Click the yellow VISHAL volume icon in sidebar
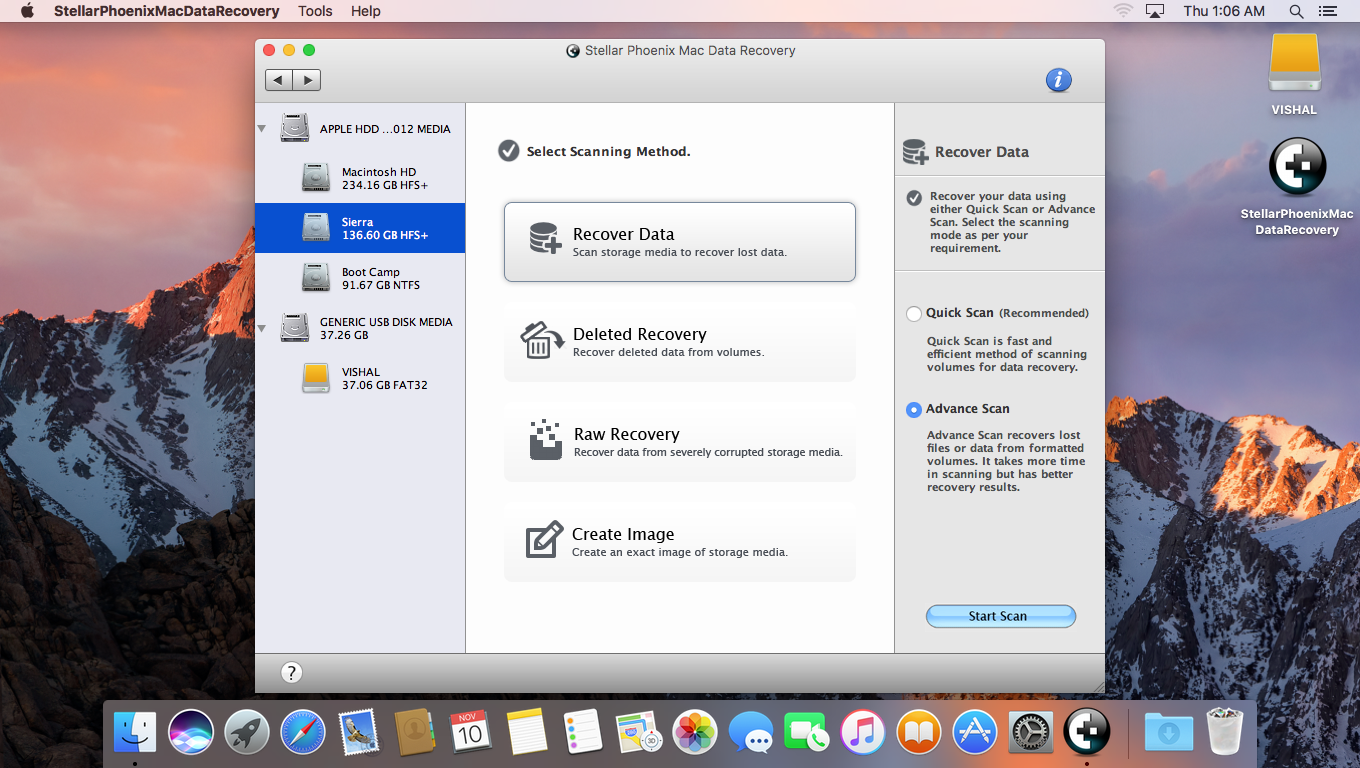The height and width of the screenshot is (768, 1360). tap(316, 378)
